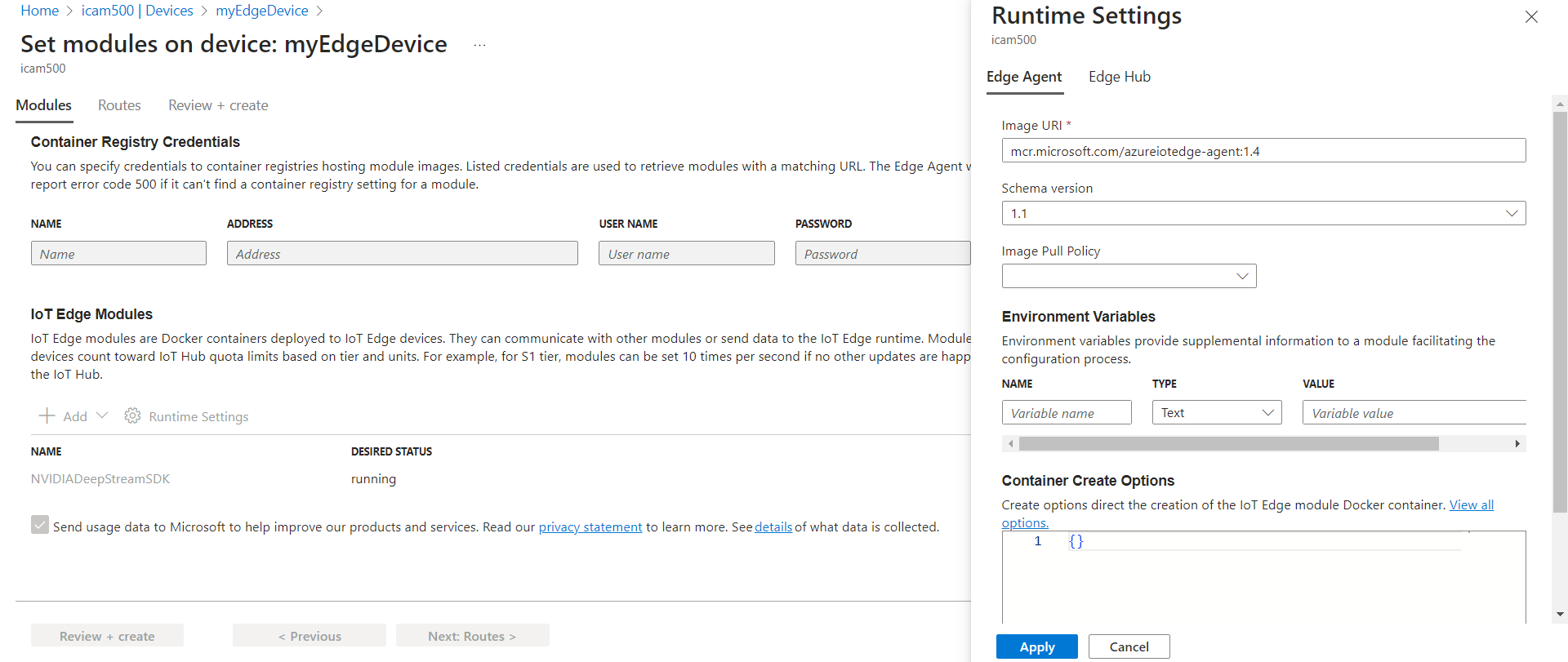Click the User name input field

687,253
